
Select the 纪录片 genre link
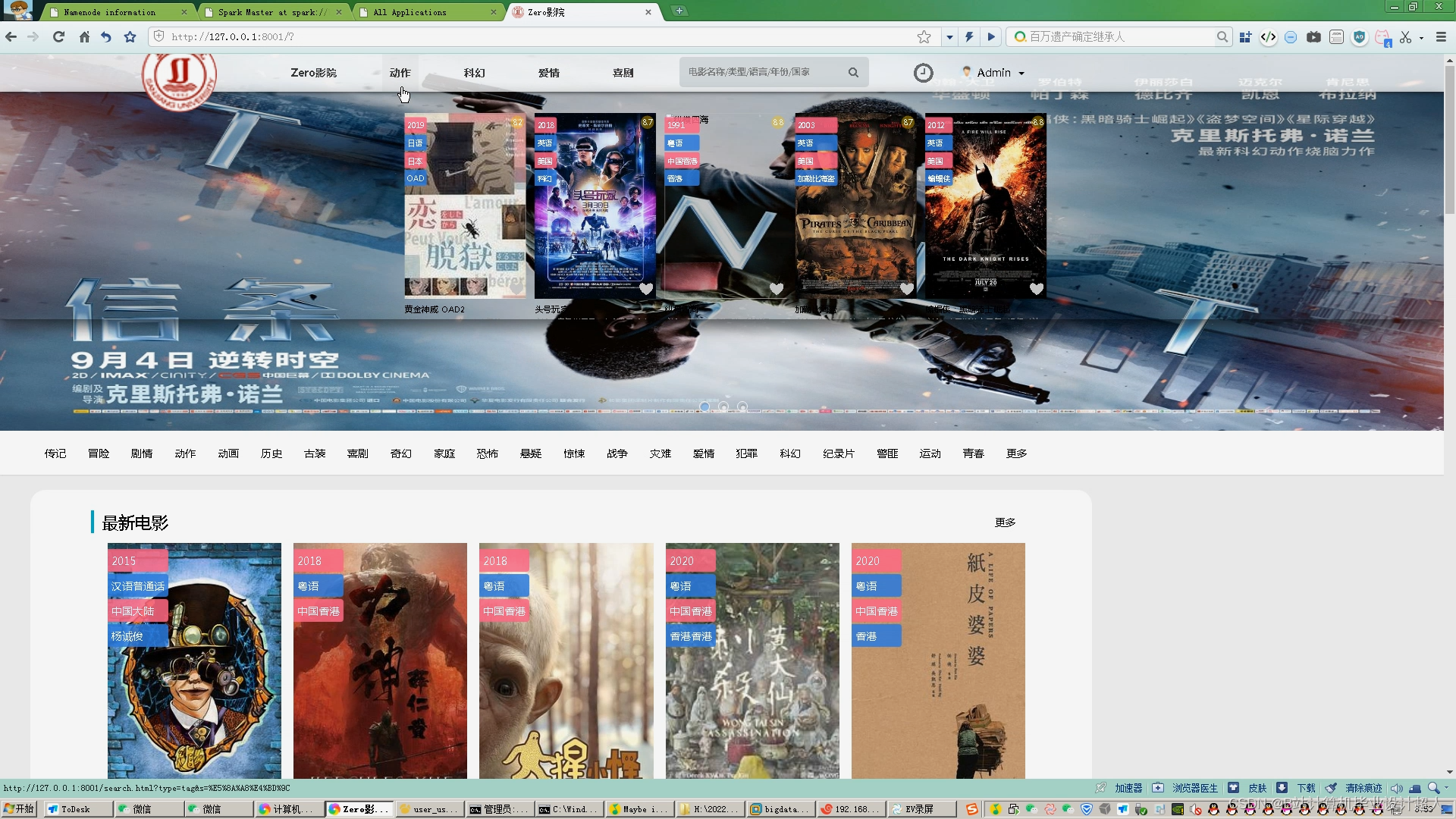tap(838, 453)
